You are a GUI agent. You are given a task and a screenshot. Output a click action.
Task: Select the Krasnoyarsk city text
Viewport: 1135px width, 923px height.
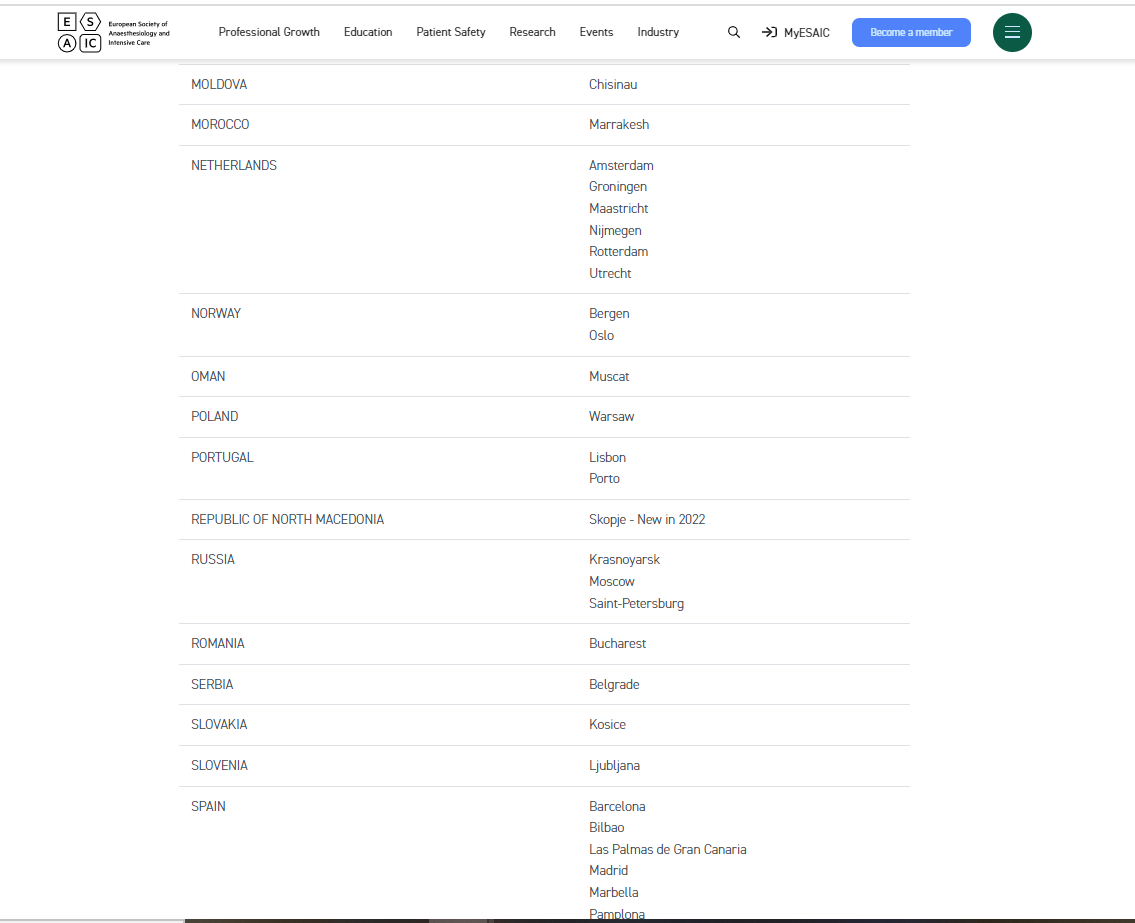pyautogui.click(x=624, y=560)
